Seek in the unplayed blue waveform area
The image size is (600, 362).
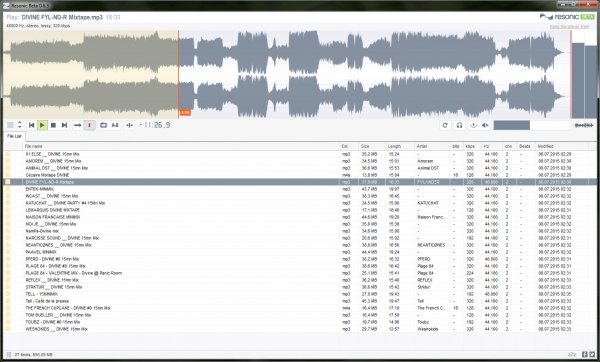click(x=375, y=75)
